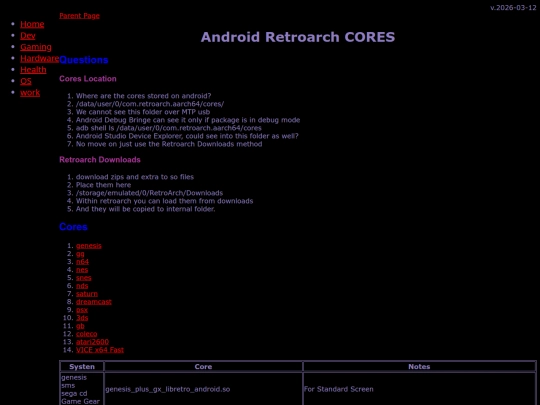Open the saturn core link
Screen dimensions: 540x405
click(87, 294)
